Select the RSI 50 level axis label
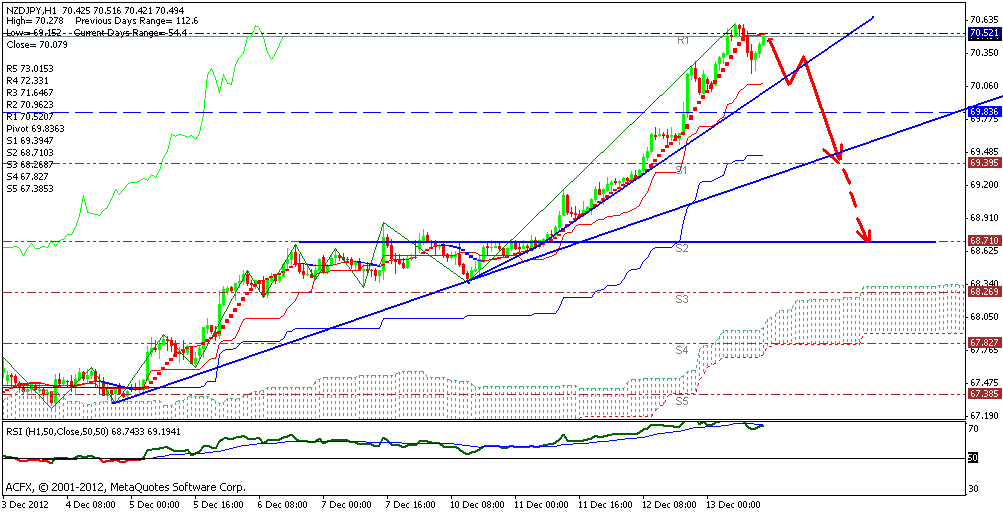1003x512 pixels. [974, 458]
